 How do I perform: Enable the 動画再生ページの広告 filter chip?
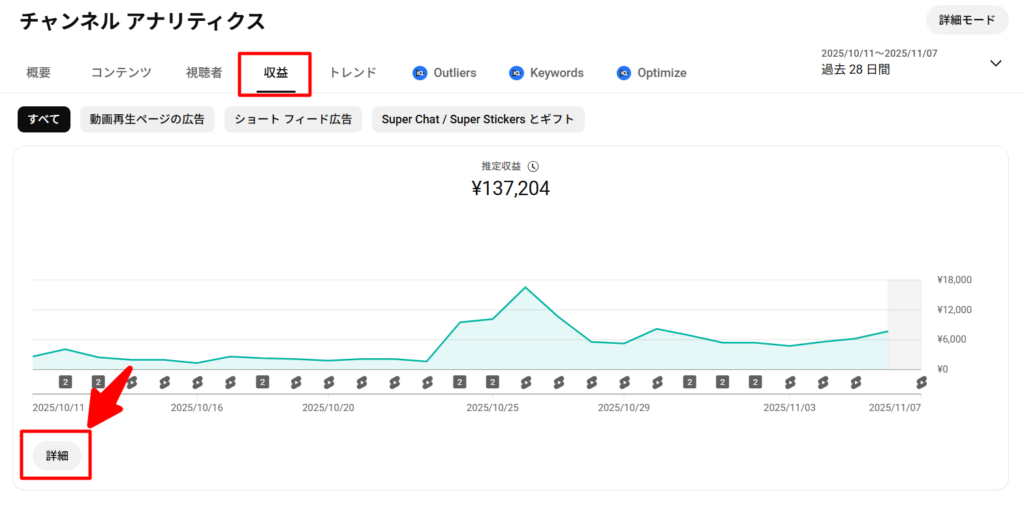coord(146,120)
